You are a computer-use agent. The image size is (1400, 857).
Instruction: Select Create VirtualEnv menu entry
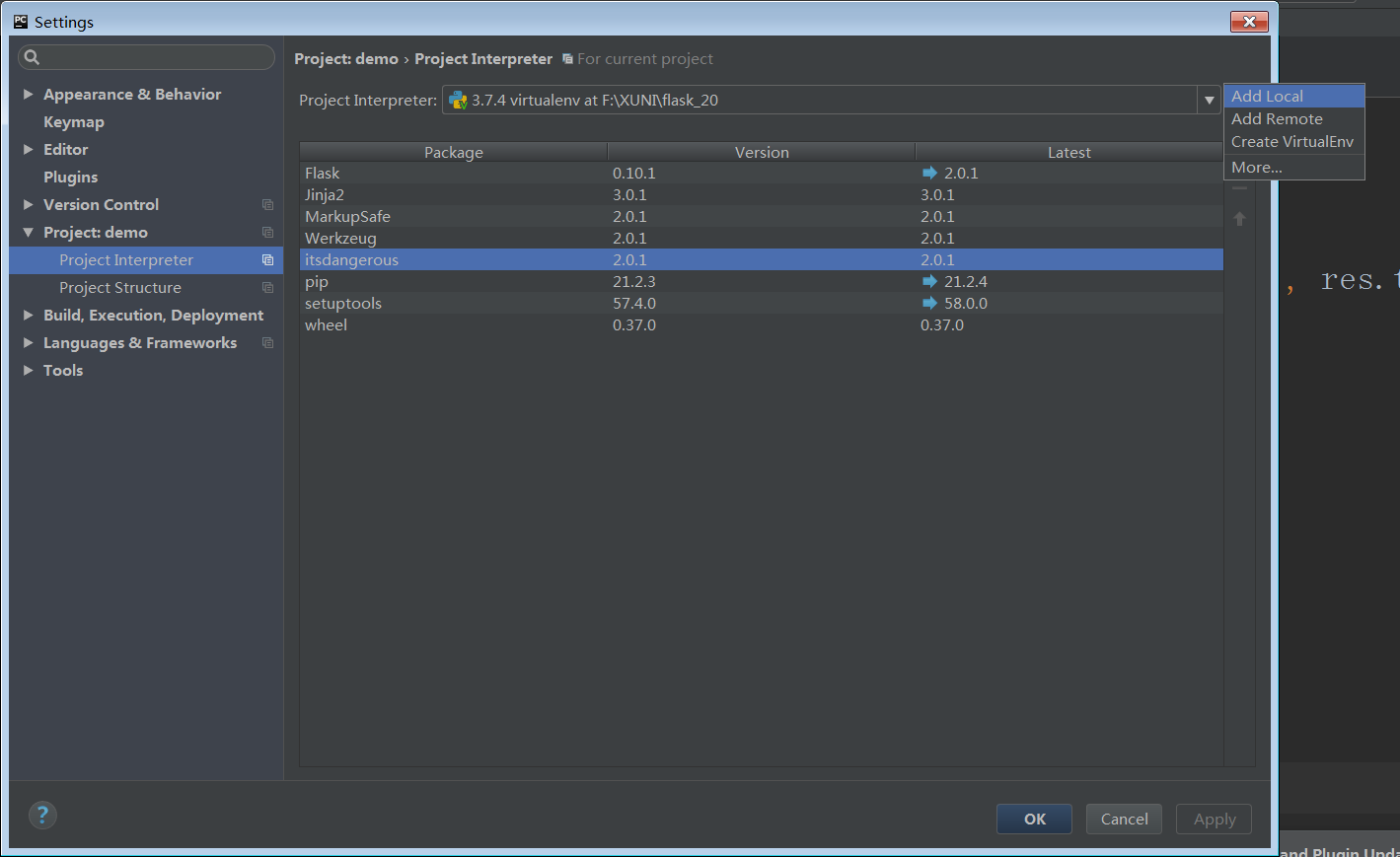1293,141
